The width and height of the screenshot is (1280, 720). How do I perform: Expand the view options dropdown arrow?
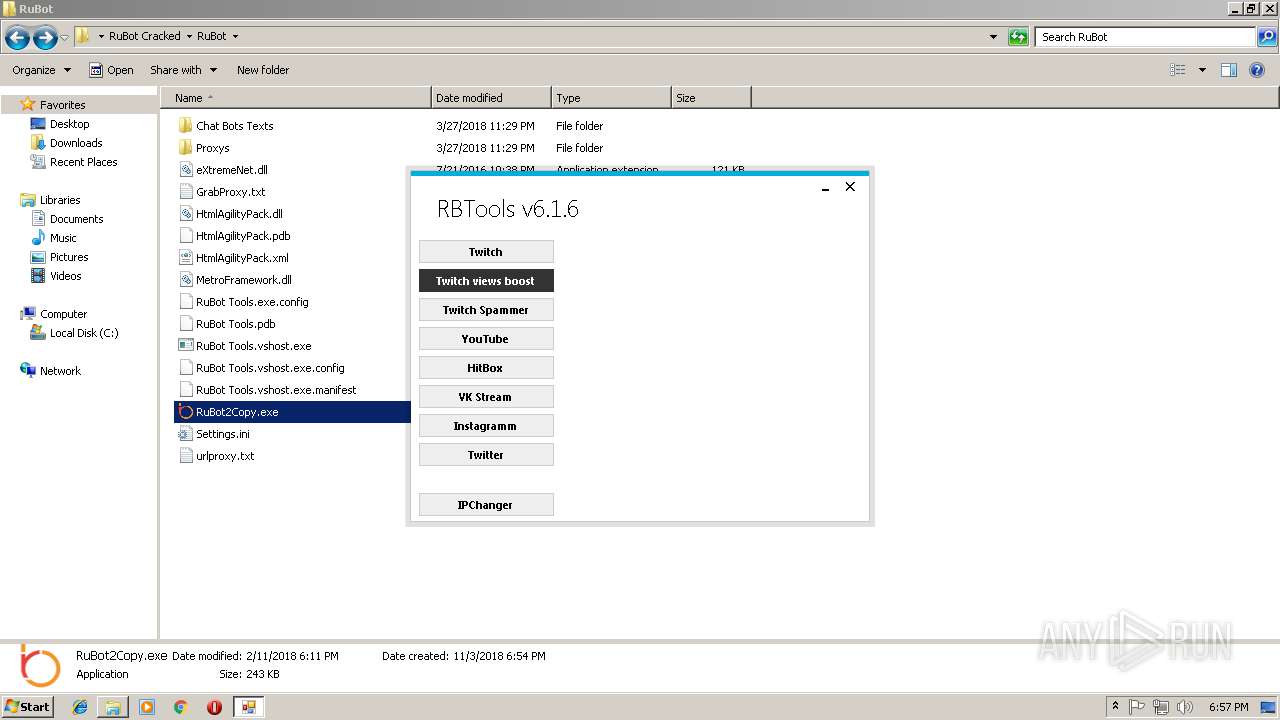pyautogui.click(x=1202, y=70)
